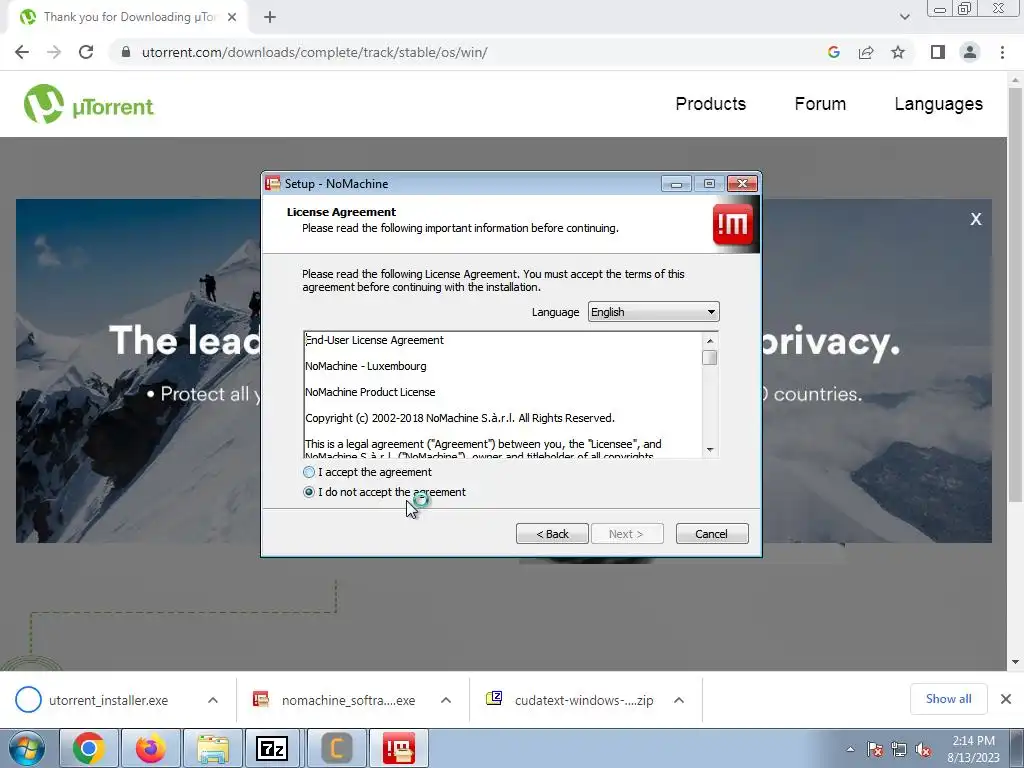The height and width of the screenshot is (768, 1024).
Task: Click Show all downloads
Action: click(x=948, y=699)
